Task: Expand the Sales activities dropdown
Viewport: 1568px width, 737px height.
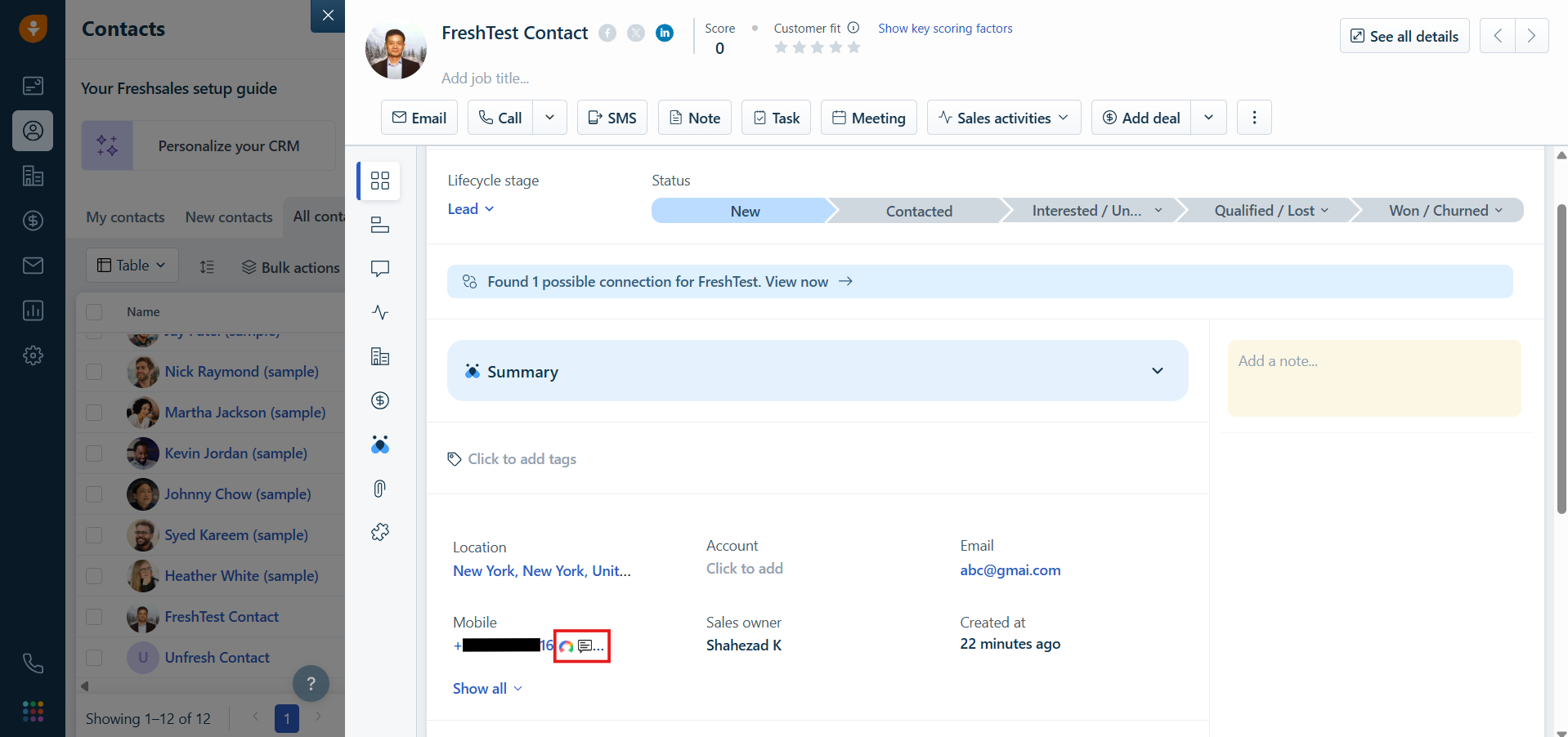Action: [x=1004, y=118]
